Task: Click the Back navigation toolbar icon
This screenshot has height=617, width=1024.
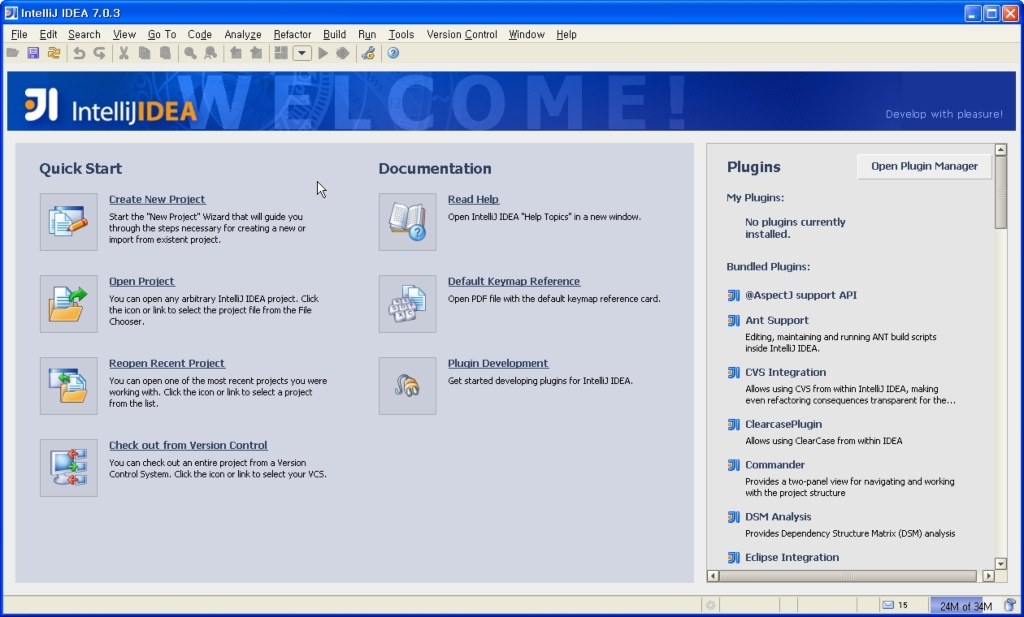Action: click(236, 53)
